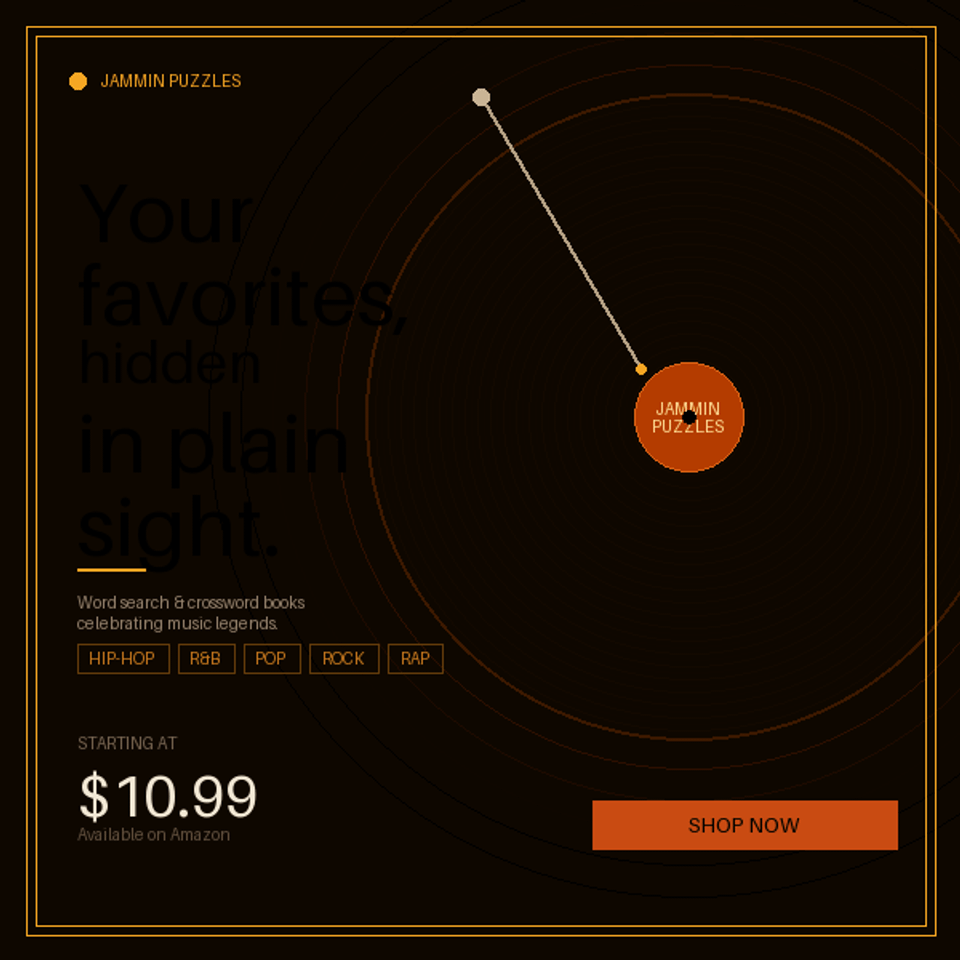
Task: Choose the RAP genre tag
Action: pos(415,659)
